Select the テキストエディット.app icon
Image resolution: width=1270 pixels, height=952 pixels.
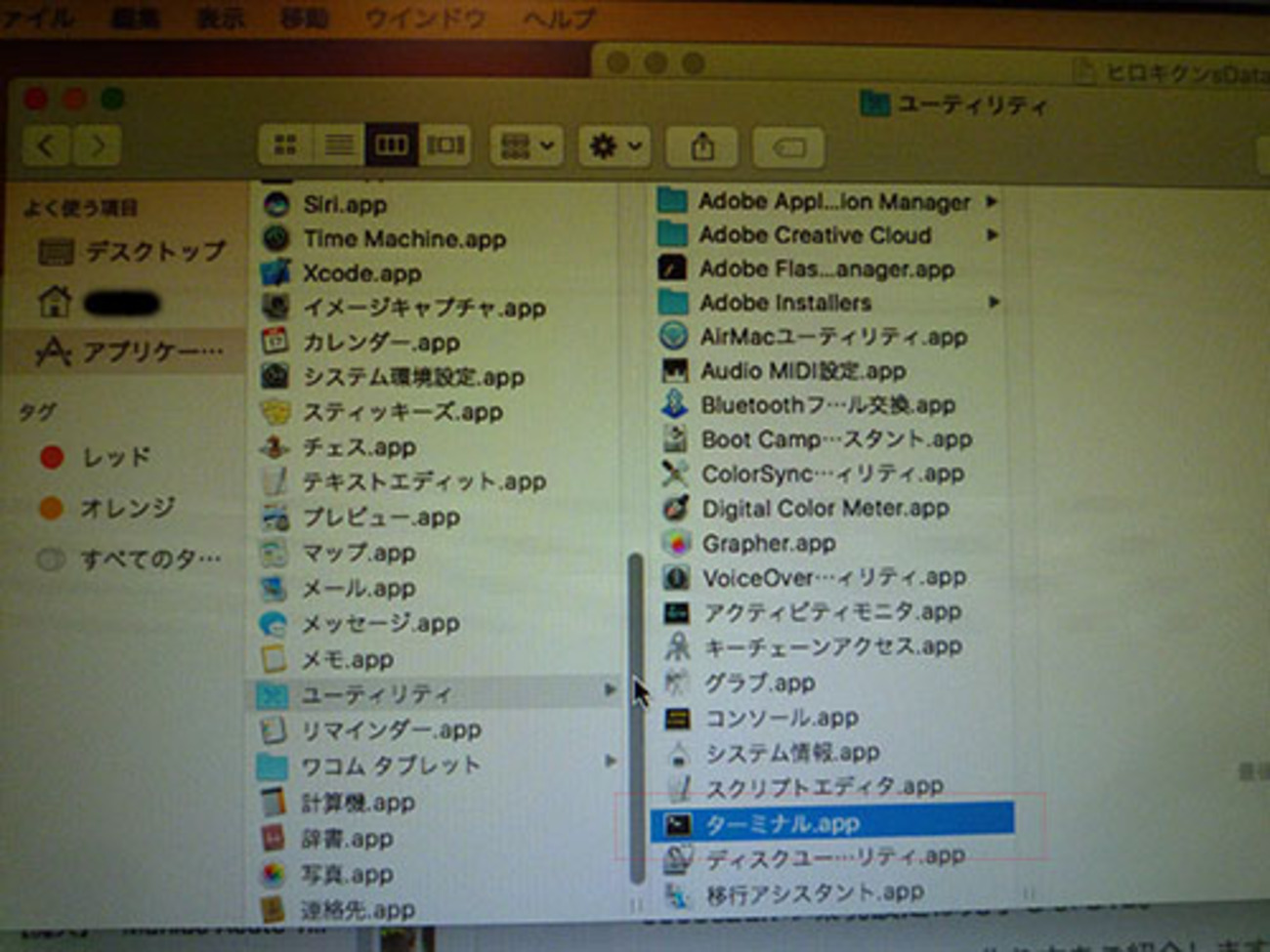(276, 481)
